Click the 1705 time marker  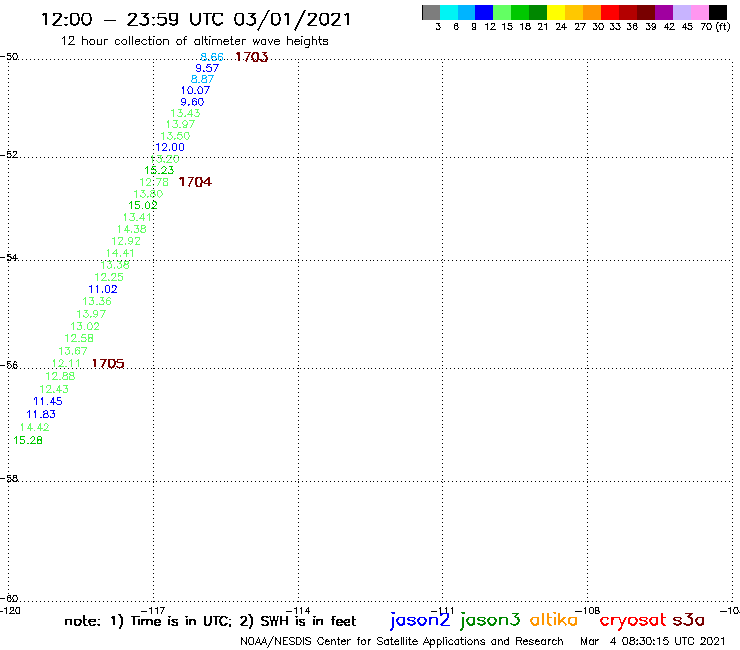tap(108, 363)
